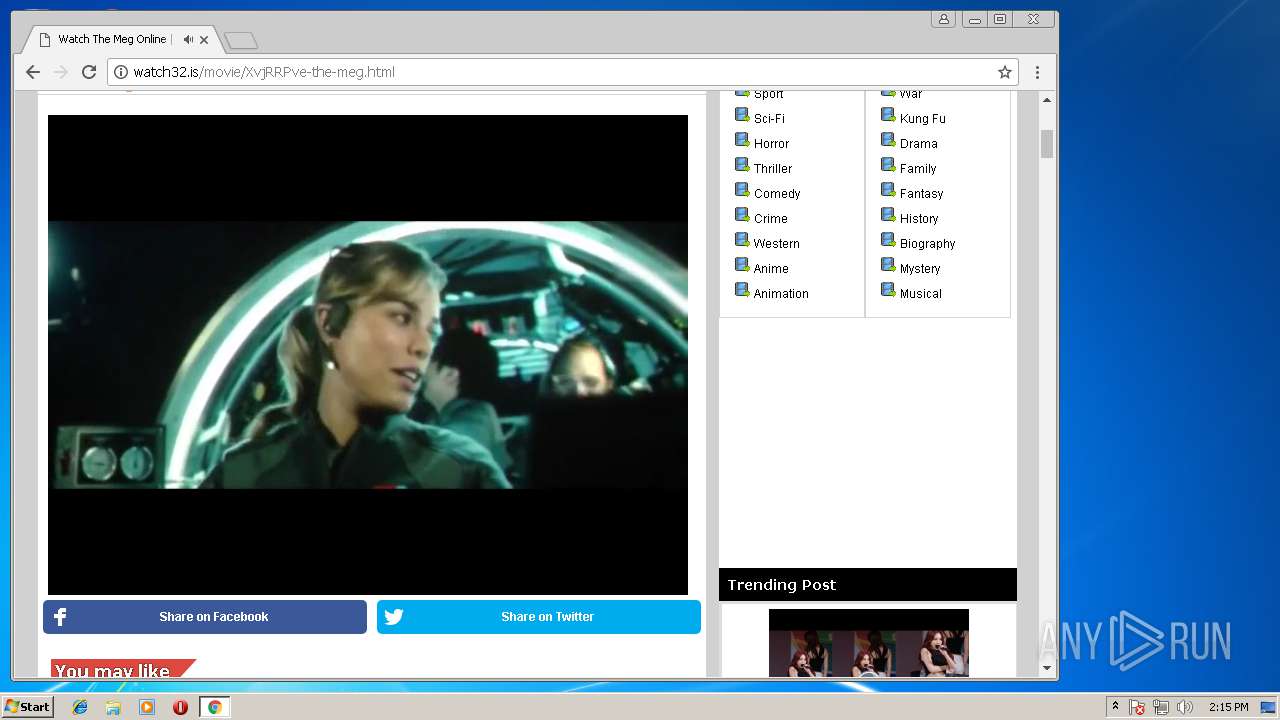The height and width of the screenshot is (720, 1280).
Task: Open Opera browser taskbar icon
Action: click(x=180, y=707)
